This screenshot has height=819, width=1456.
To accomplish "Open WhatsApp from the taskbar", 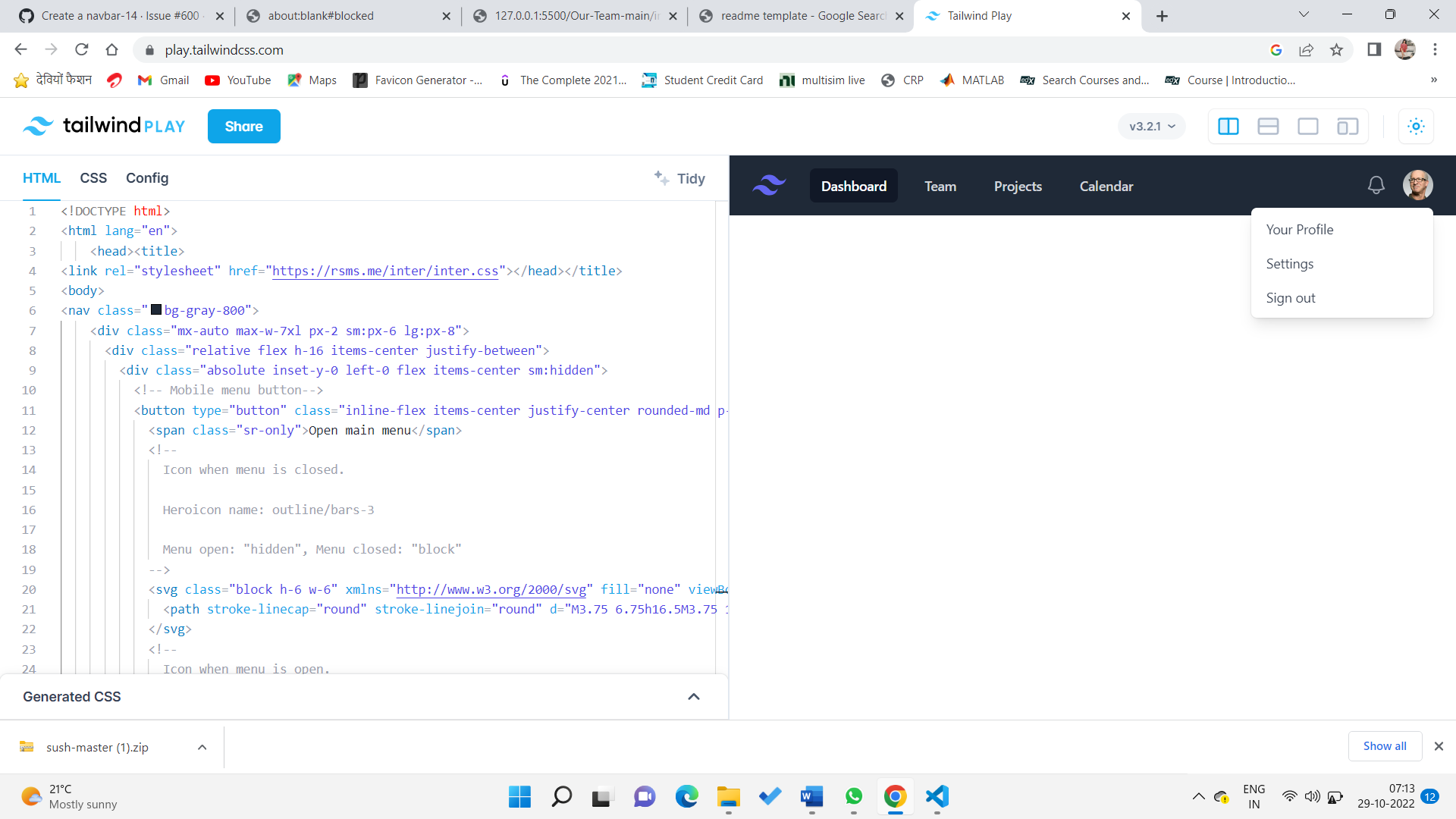I will pos(854,797).
